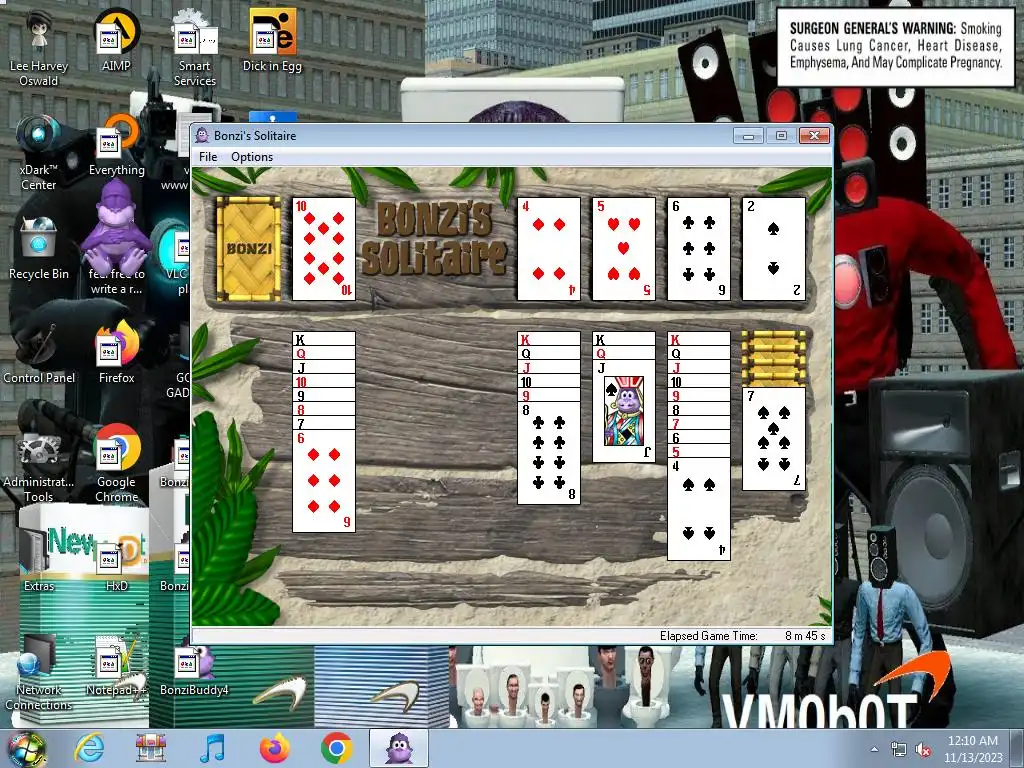
Task: Click the 6 of clubs foundation pile
Action: click(x=699, y=249)
